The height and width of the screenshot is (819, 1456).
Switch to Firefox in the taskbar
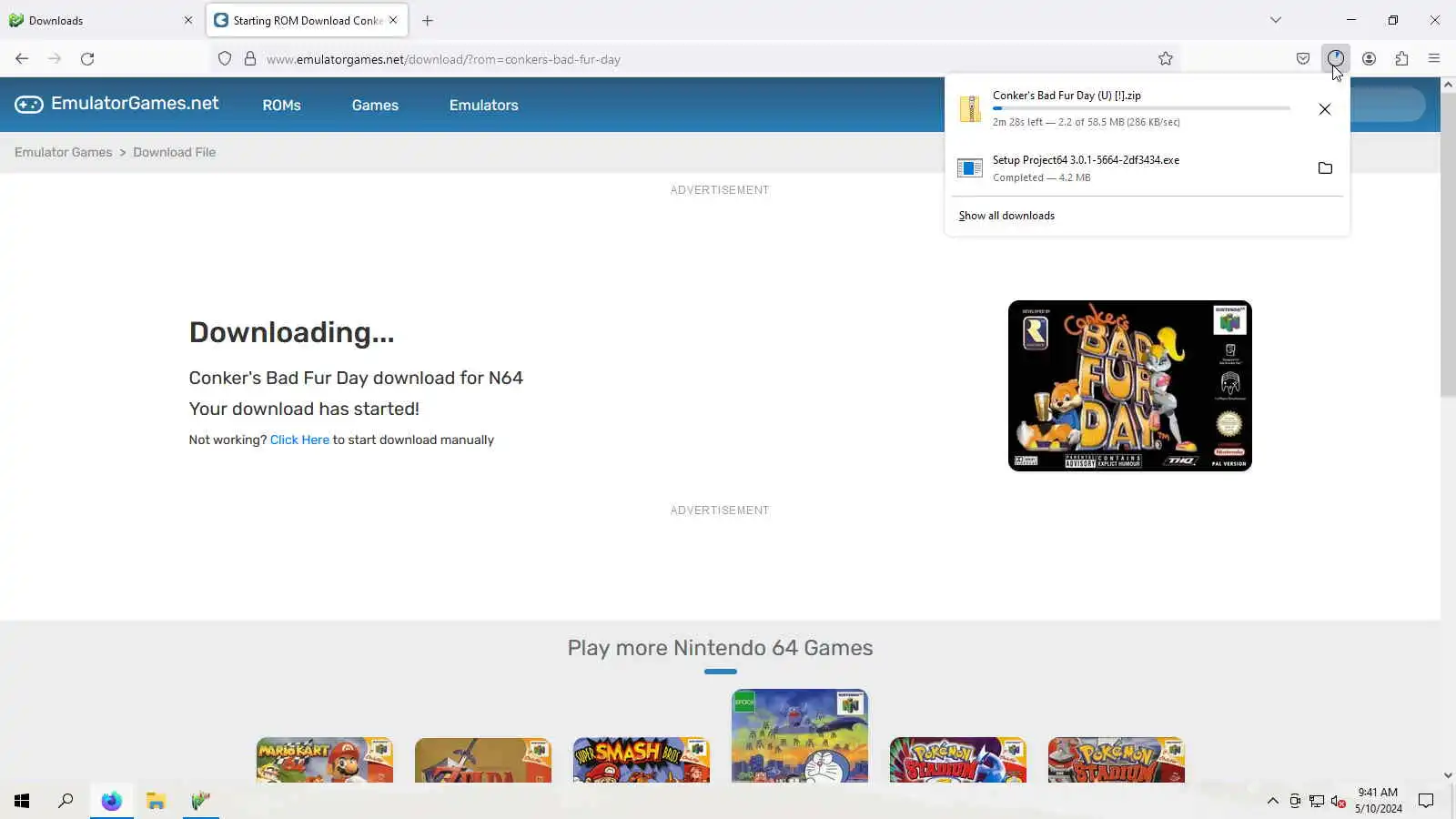tap(111, 801)
